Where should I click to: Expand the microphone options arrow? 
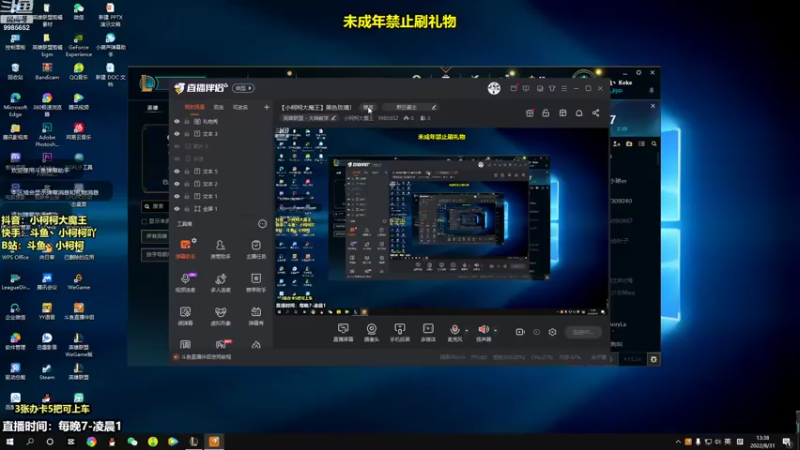pyautogui.click(x=467, y=331)
